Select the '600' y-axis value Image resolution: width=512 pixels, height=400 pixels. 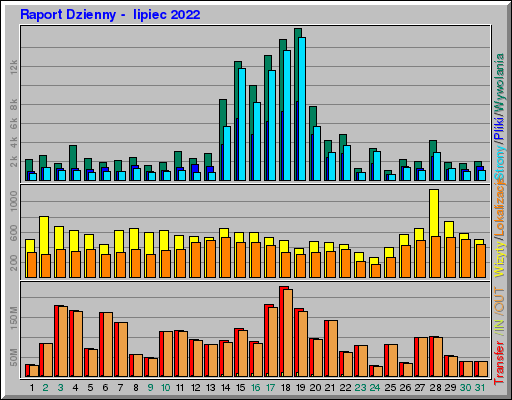(14, 233)
